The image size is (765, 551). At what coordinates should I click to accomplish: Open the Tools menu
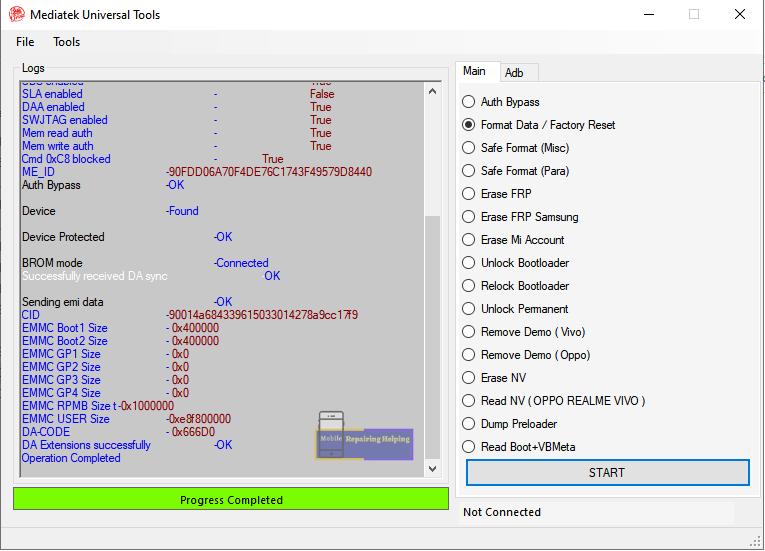pos(66,42)
